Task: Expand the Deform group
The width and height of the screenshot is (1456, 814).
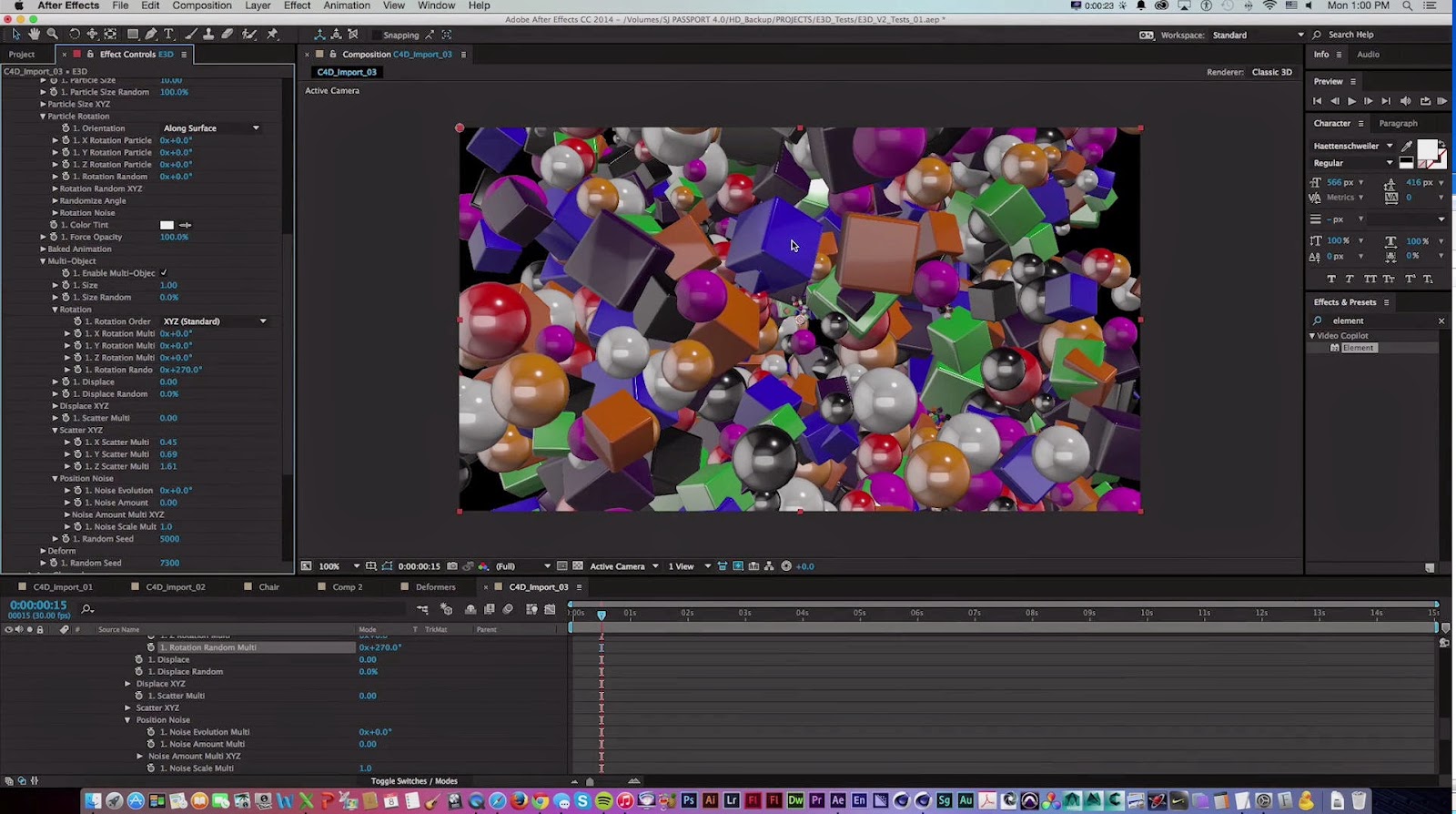Action: click(43, 551)
